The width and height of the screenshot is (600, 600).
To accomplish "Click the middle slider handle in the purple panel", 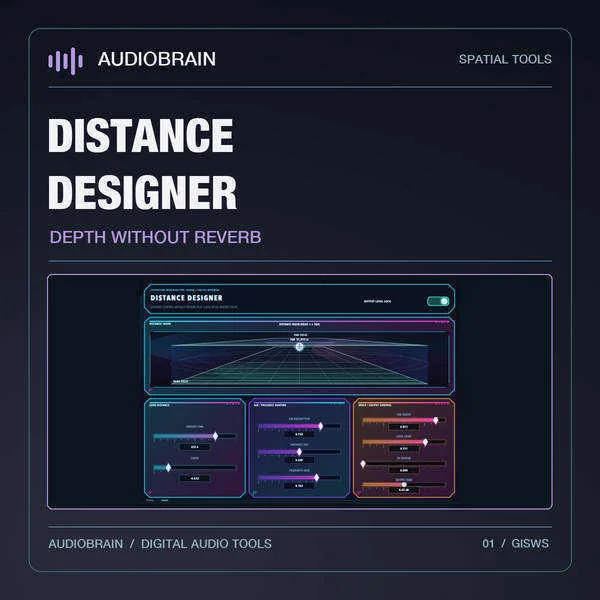I will pos(299,452).
